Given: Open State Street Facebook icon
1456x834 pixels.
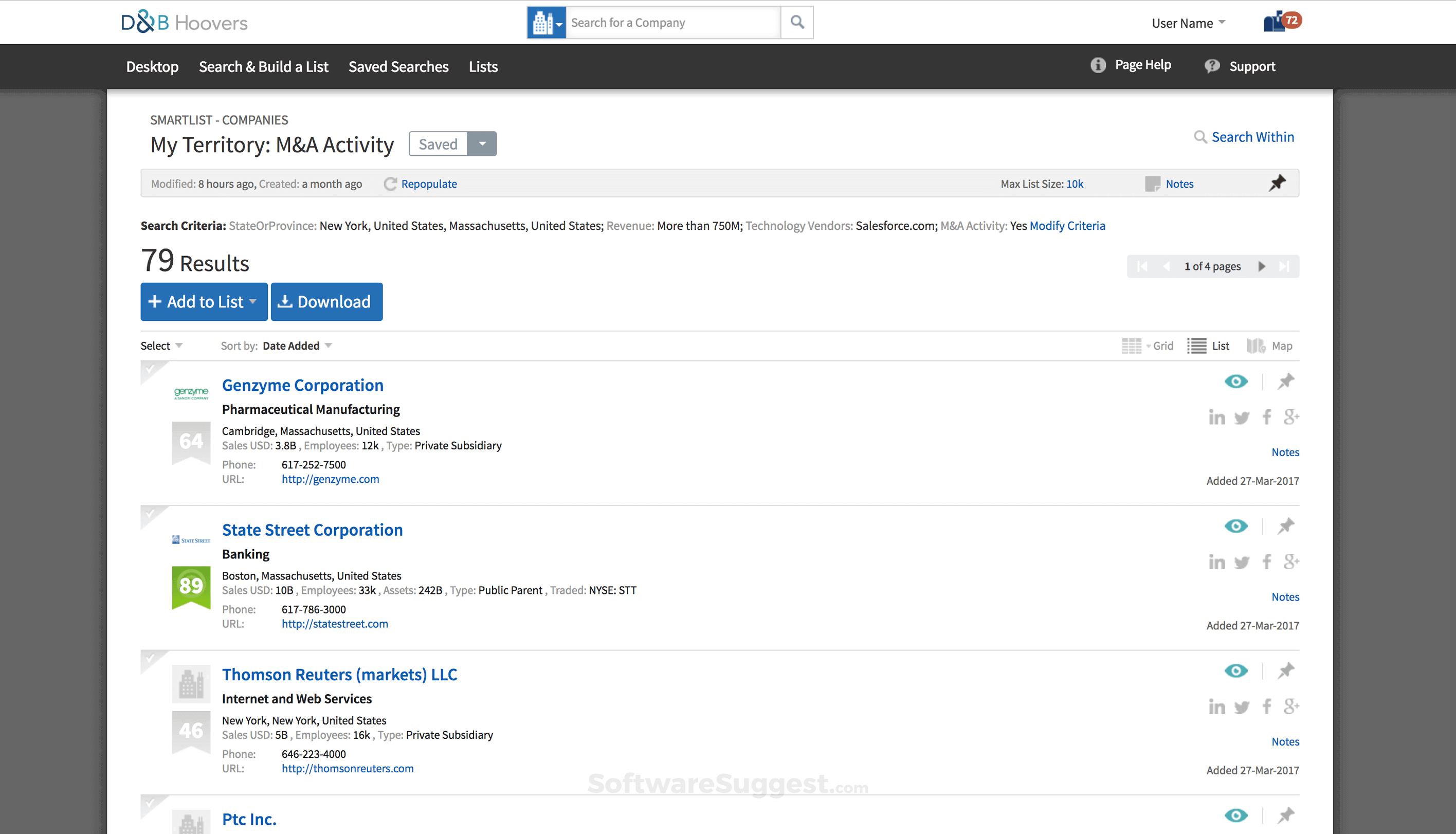Looking at the screenshot, I should coord(1266,562).
